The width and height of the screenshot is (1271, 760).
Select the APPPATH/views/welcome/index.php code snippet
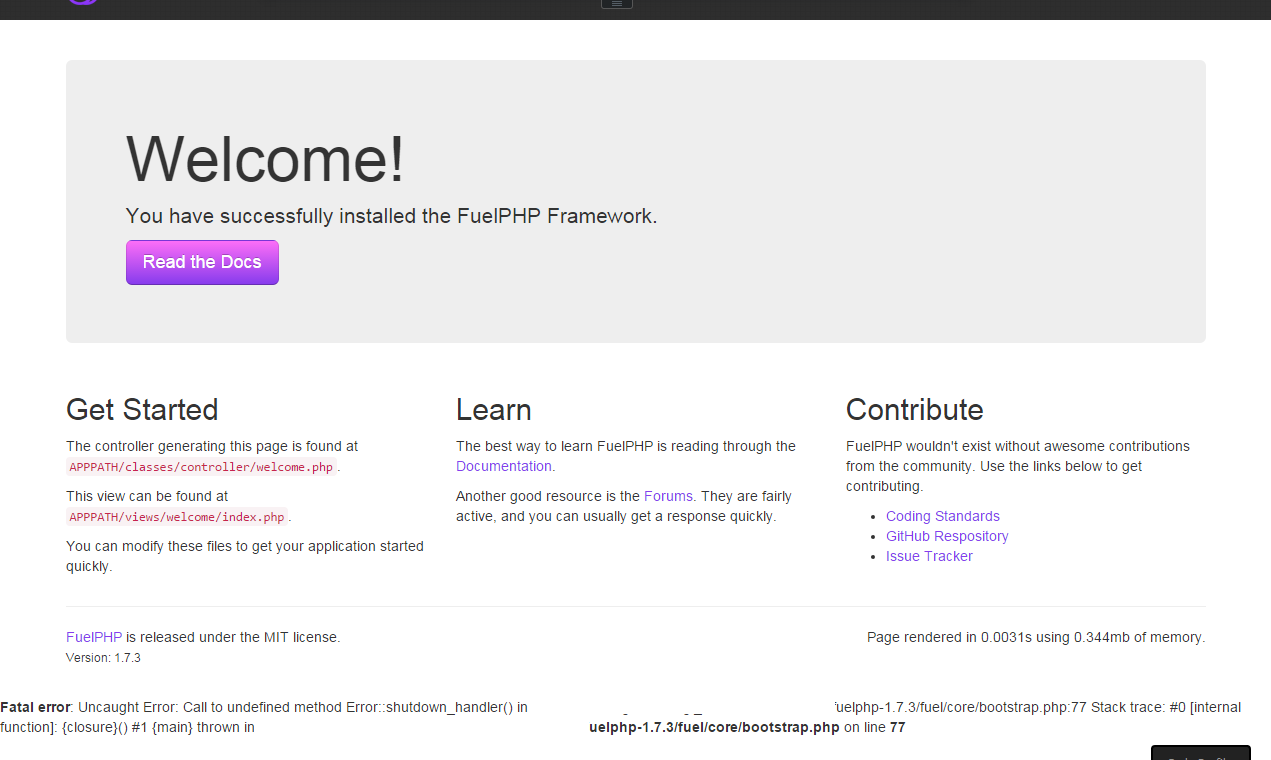pos(176,517)
